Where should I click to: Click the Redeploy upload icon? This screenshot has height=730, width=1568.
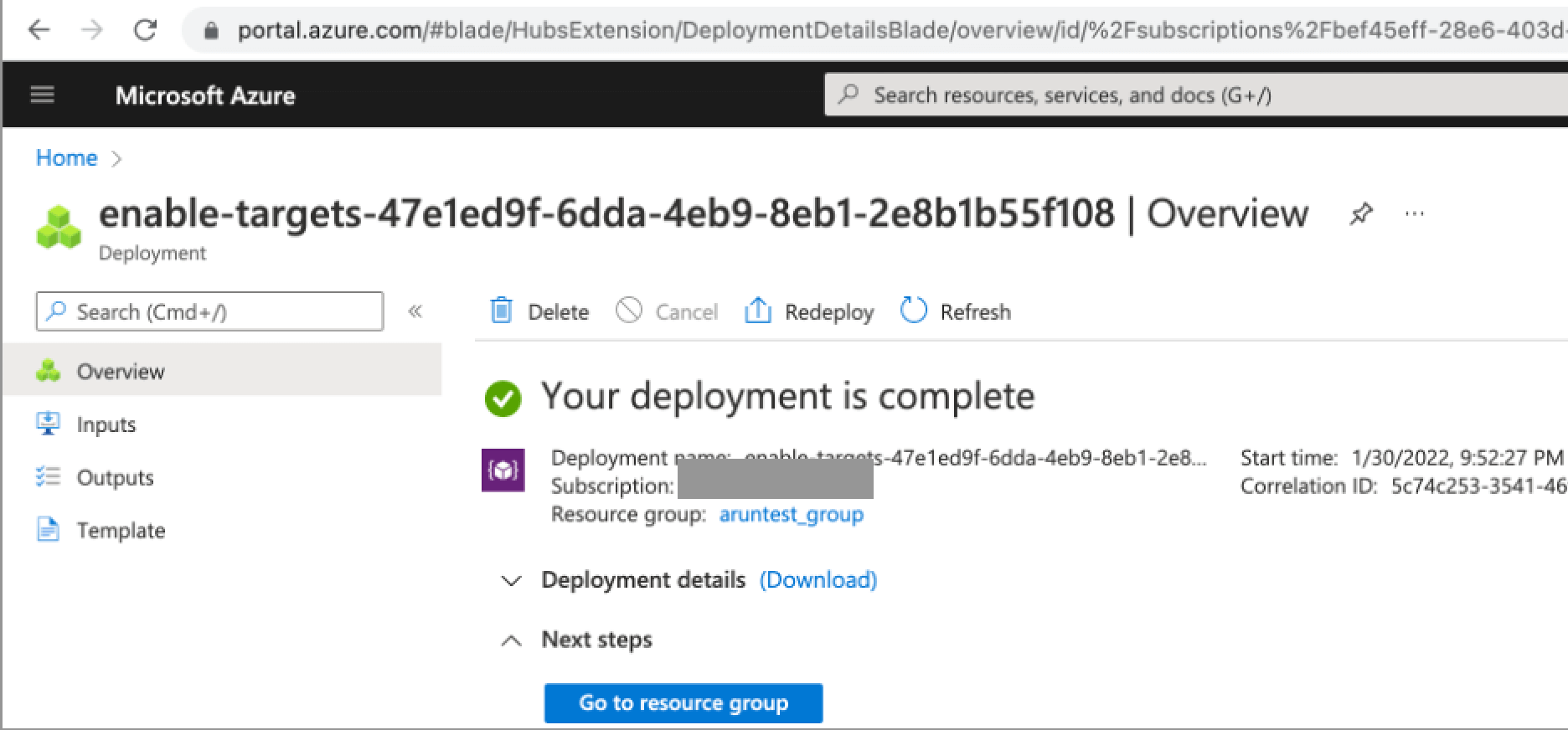(758, 311)
